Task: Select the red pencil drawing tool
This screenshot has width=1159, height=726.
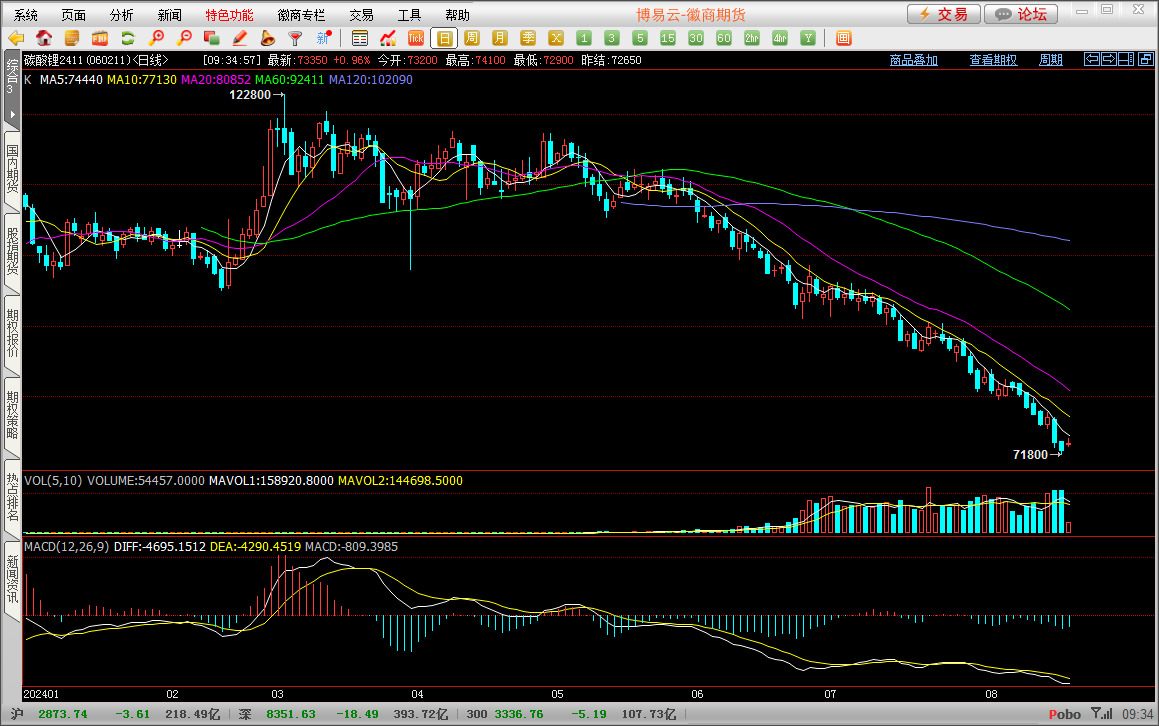Action: (239, 38)
